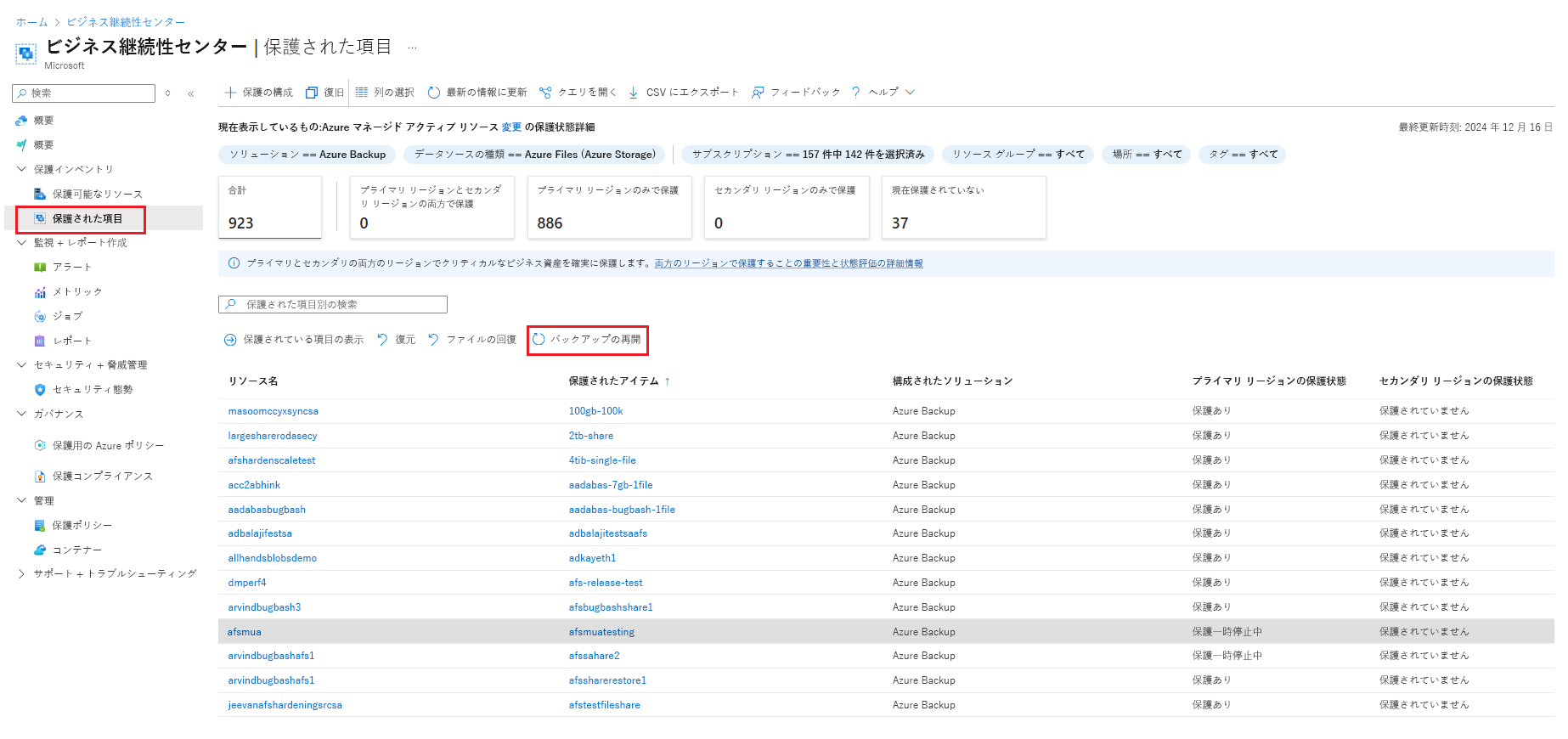
Task: Collapse the sidebar with double-chevron icon
Action: pyautogui.click(x=191, y=93)
